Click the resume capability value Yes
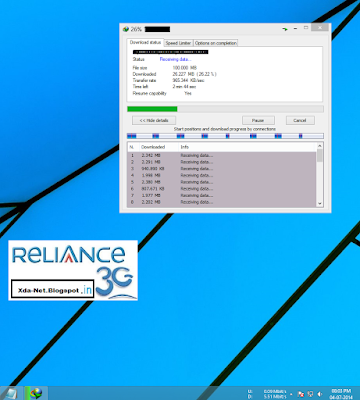Viewport: 360px width, 400px height. pos(188,94)
